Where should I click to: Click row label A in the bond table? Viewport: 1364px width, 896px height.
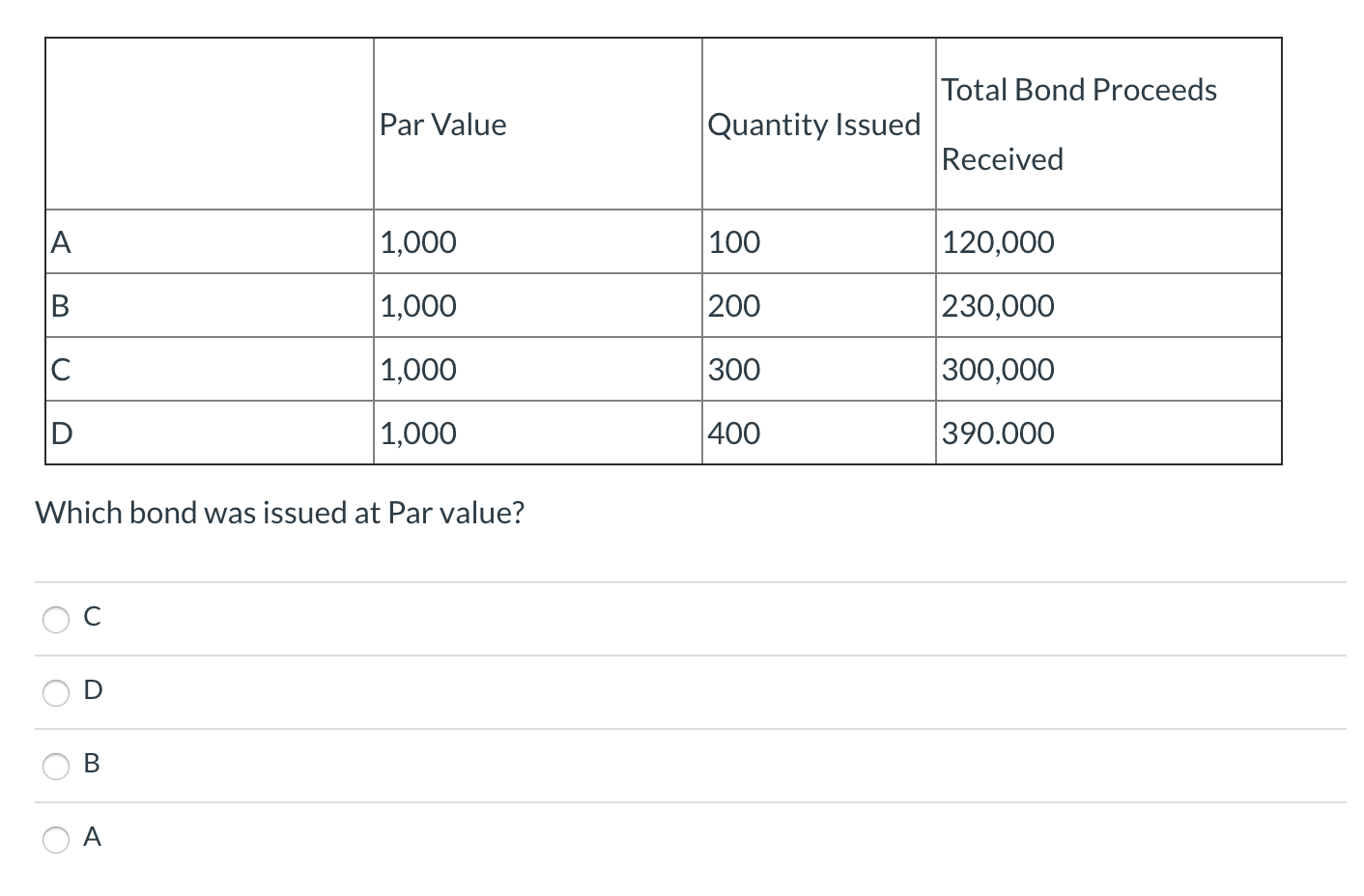[61, 242]
